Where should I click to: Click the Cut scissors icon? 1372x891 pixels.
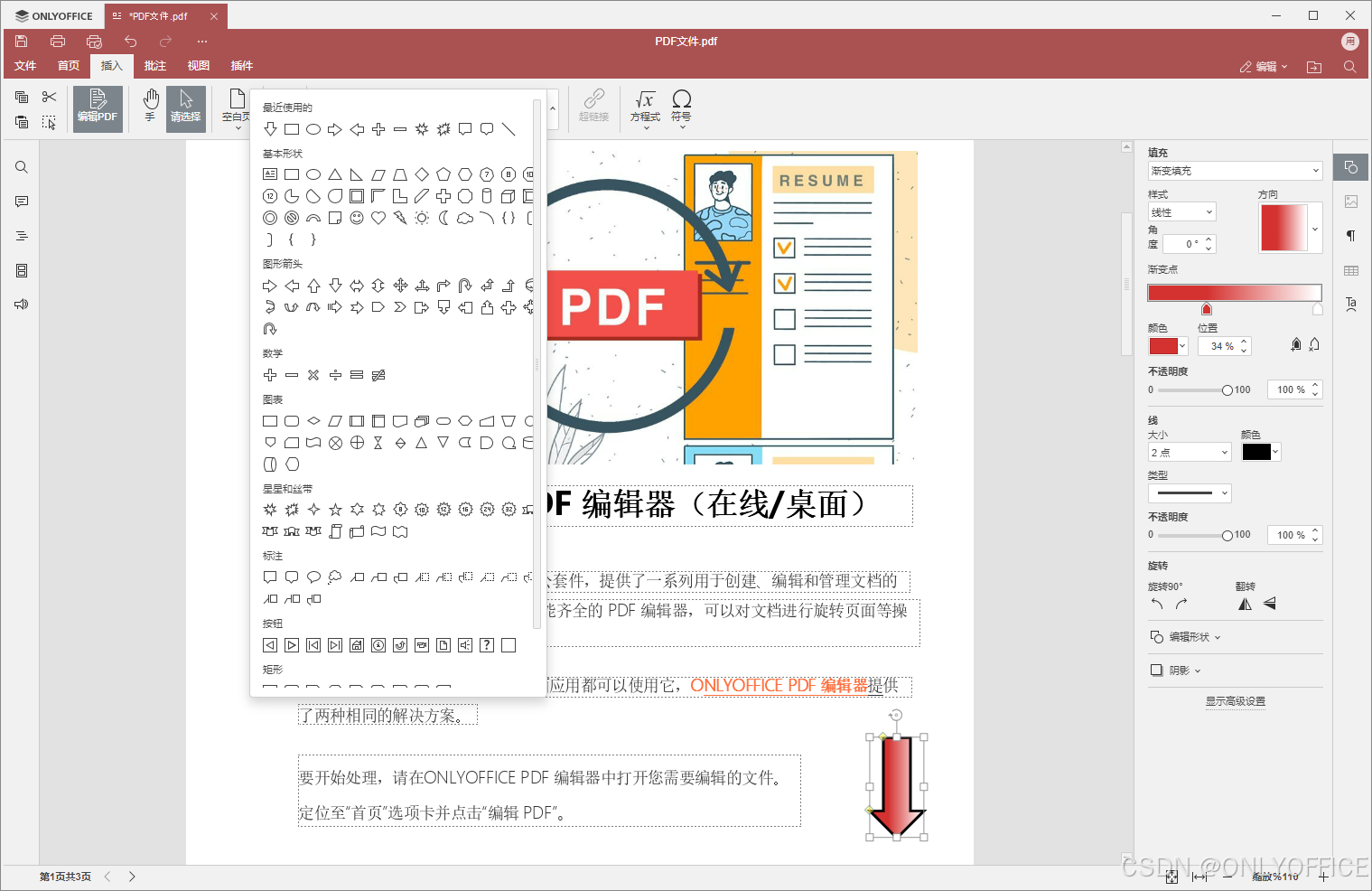point(49,97)
